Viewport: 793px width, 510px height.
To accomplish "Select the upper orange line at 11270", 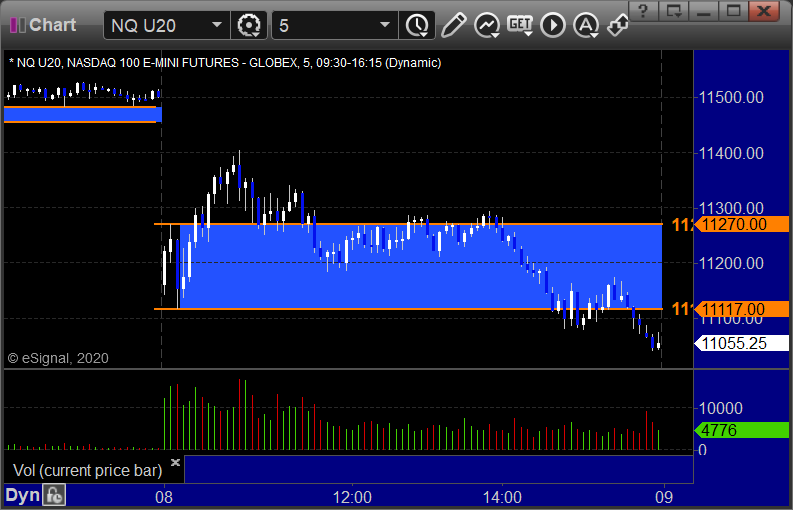I will (x=408, y=224).
